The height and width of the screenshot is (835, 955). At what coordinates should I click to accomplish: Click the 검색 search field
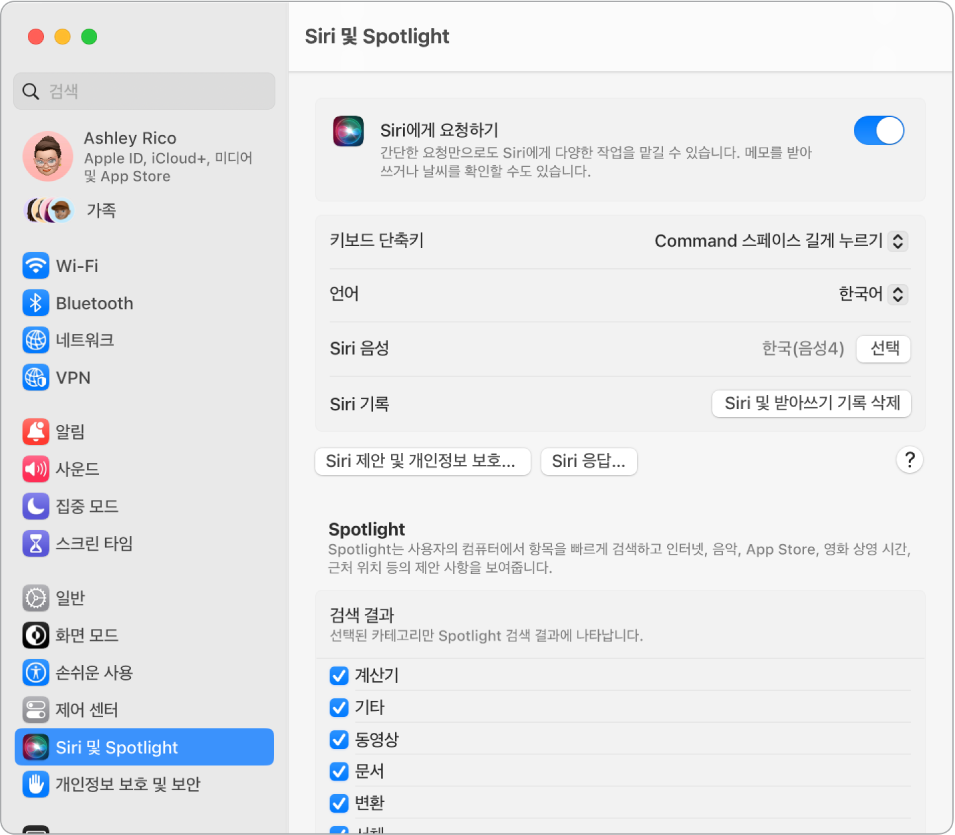(144, 91)
